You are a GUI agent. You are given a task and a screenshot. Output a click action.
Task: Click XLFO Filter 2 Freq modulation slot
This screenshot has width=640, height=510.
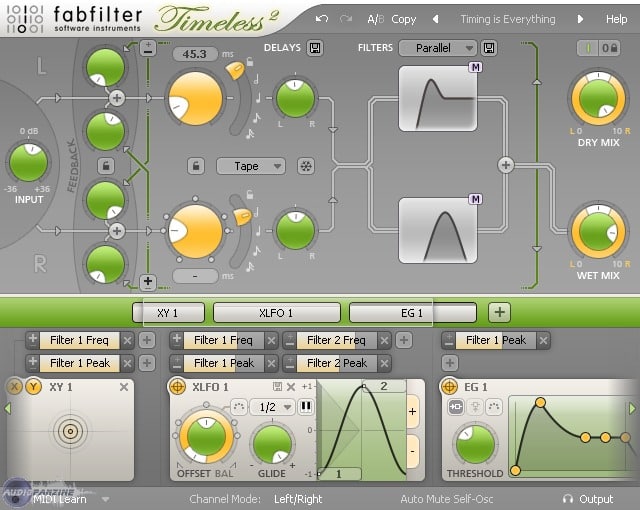click(x=336, y=340)
